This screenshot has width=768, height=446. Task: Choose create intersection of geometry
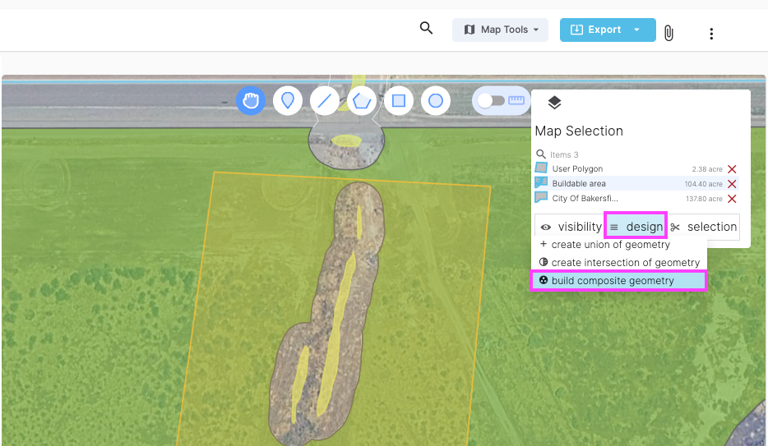[x=620, y=262]
